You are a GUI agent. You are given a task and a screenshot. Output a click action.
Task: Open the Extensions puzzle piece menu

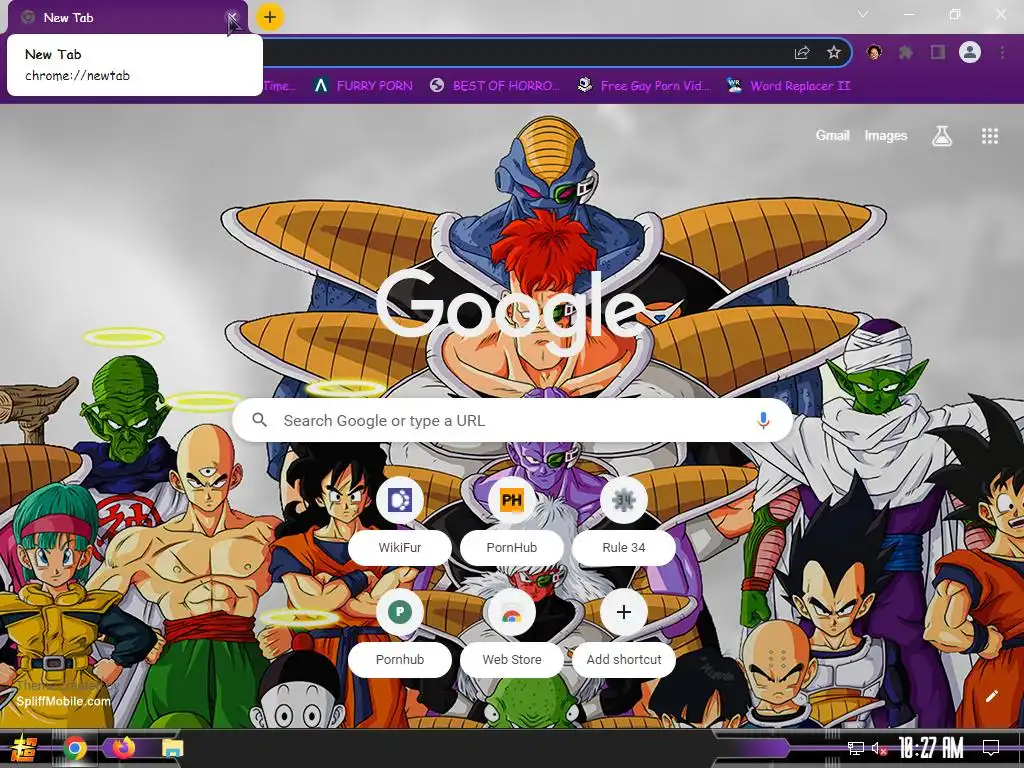click(906, 52)
